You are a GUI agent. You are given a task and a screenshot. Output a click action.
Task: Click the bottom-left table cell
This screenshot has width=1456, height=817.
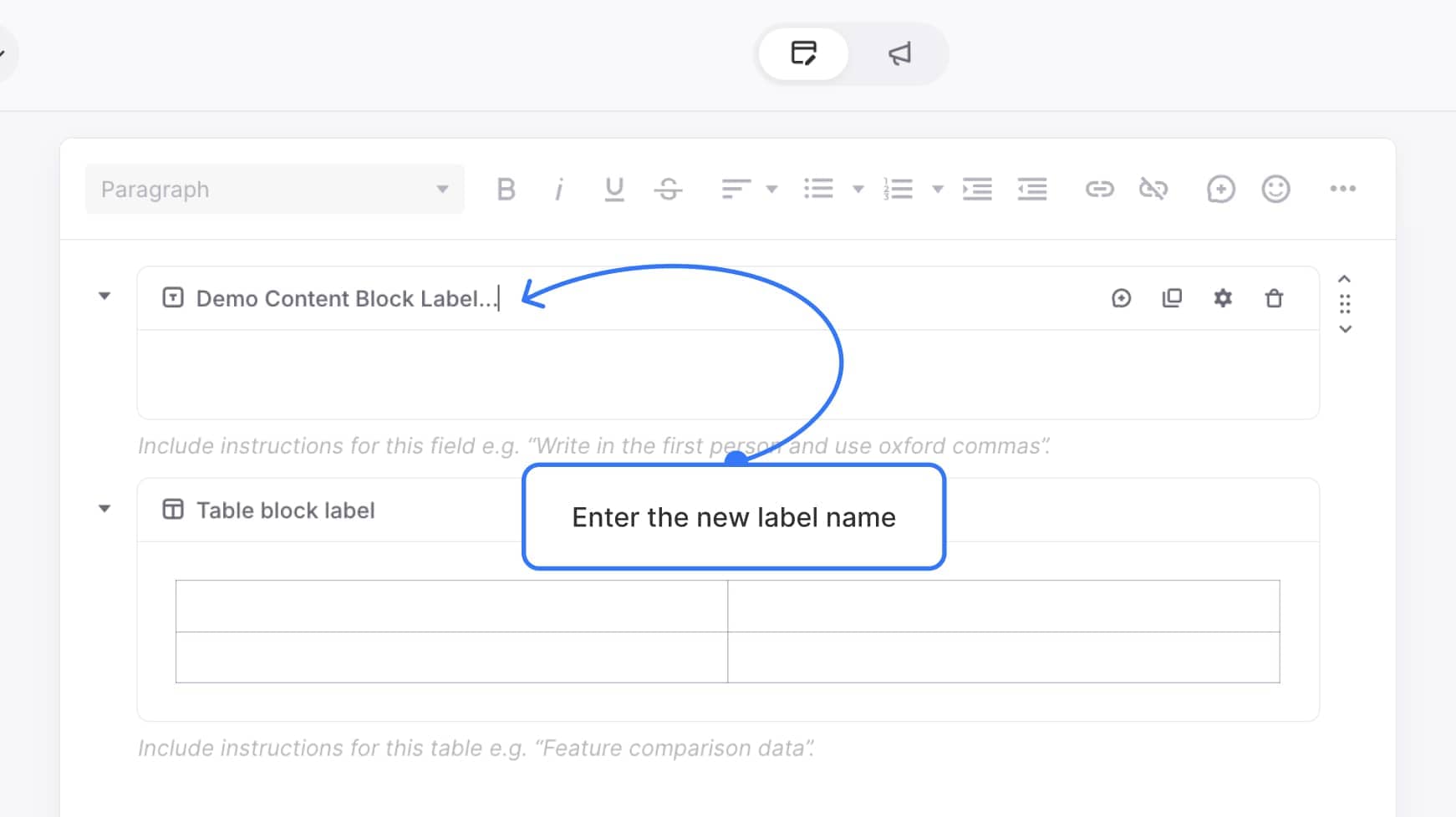451,657
